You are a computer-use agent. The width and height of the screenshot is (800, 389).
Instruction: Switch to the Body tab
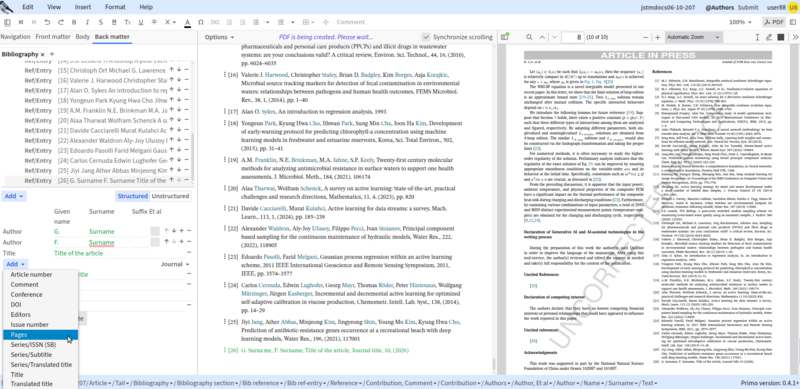[x=83, y=37]
